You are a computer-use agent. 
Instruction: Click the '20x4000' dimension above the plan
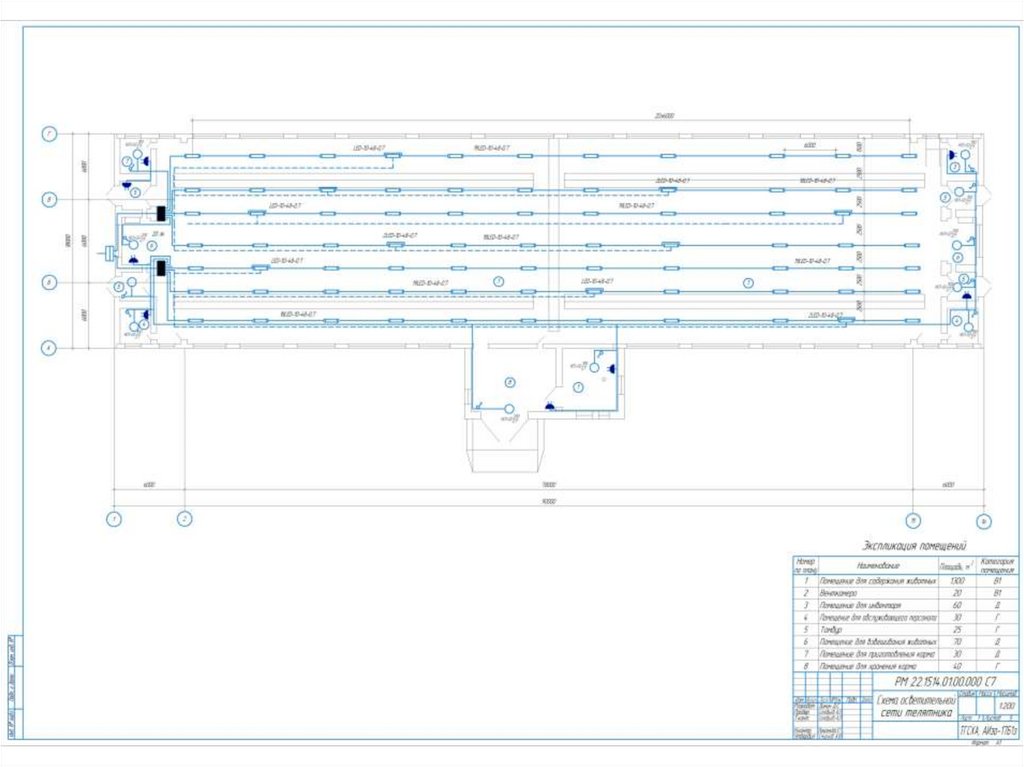pos(664,116)
